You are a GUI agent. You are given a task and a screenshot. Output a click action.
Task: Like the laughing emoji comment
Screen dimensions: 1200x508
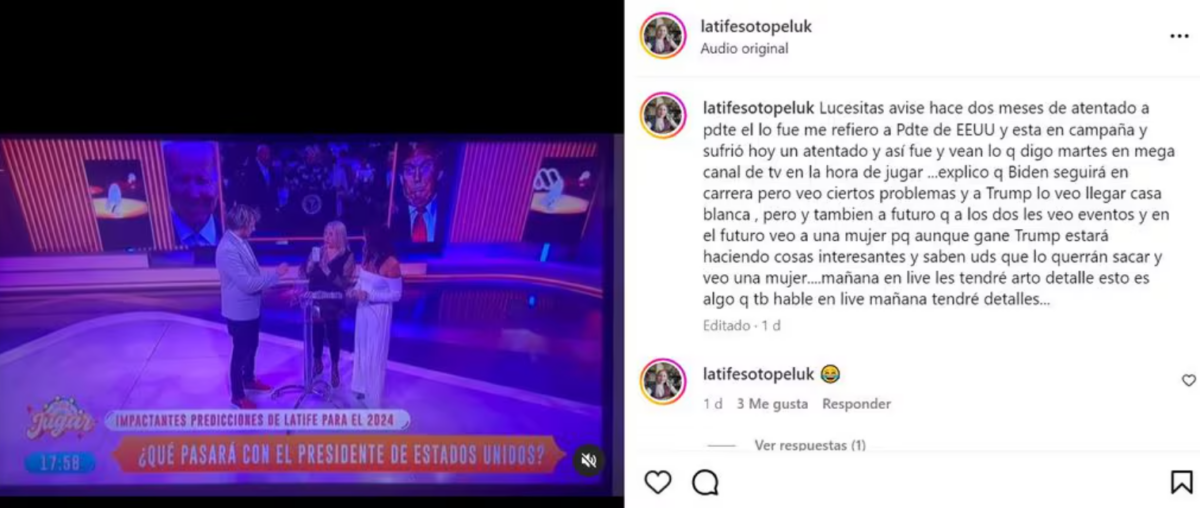[x=1188, y=380]
